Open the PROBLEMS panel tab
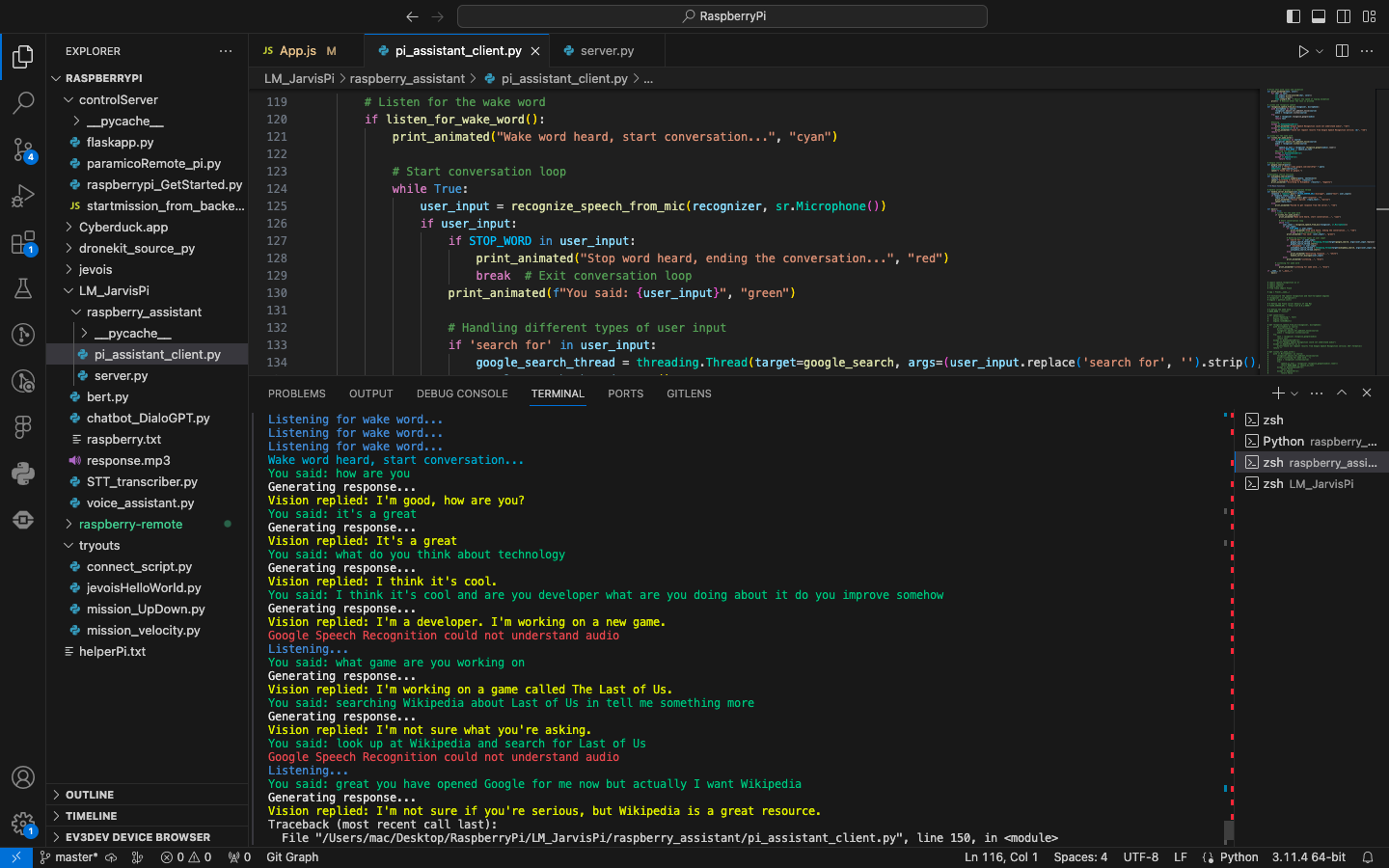The image size is (1389, 868). click(297, 393)
